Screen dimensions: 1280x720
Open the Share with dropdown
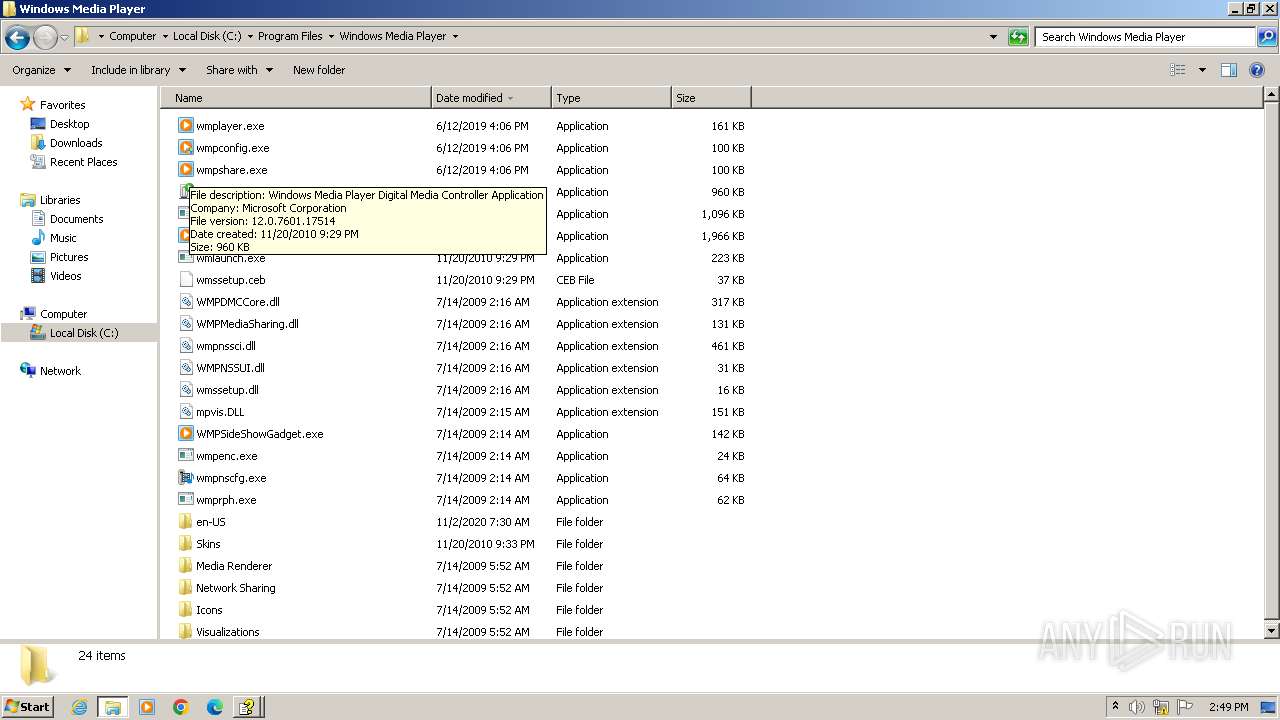pos(239,70)
